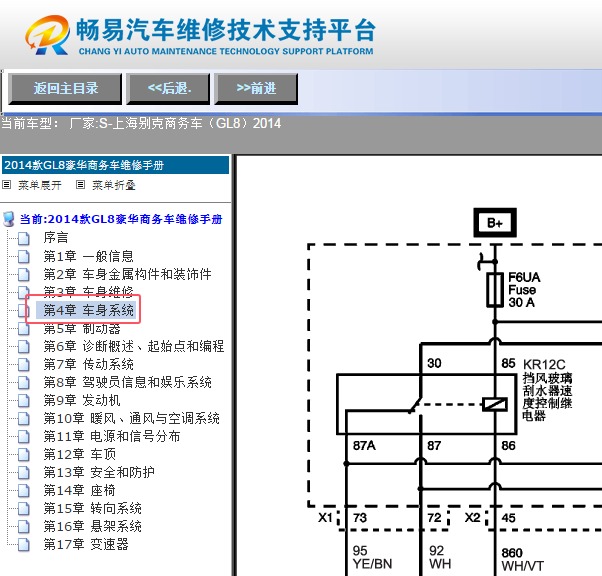Click the page icon next to 第5章 制动器

(24, 329)
